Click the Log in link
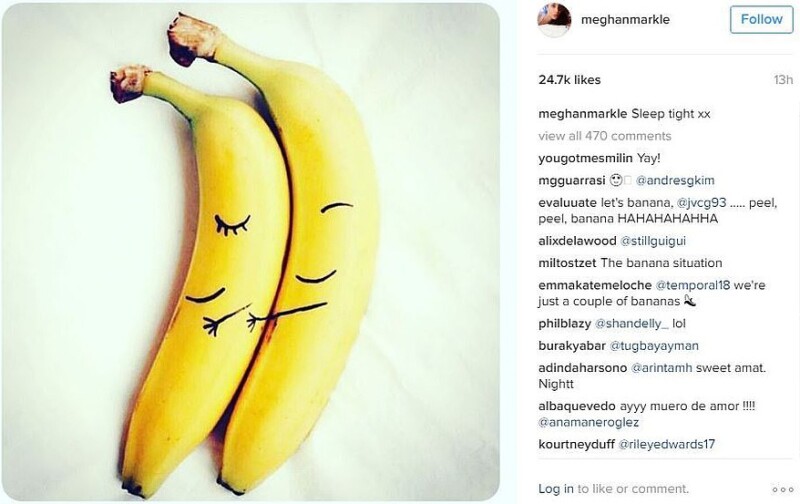This screenshot has width=800, height=504. [556, 489]
